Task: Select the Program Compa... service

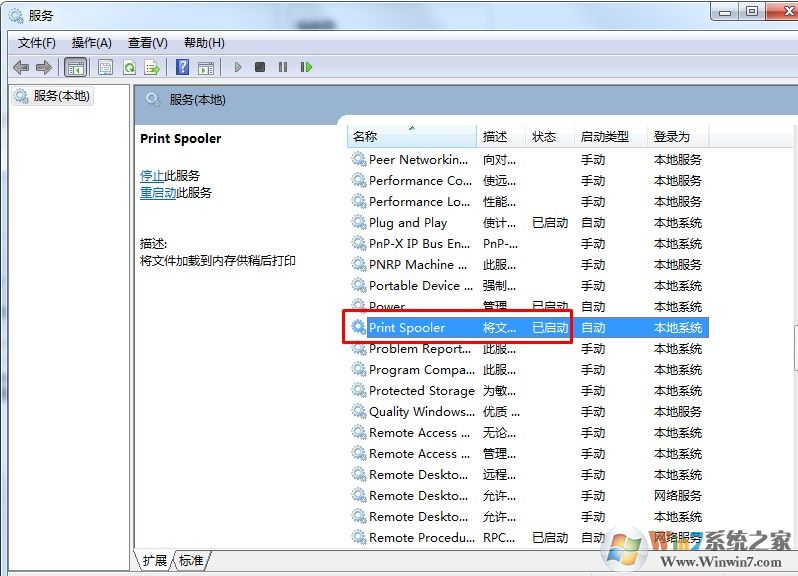Action: 528,369
